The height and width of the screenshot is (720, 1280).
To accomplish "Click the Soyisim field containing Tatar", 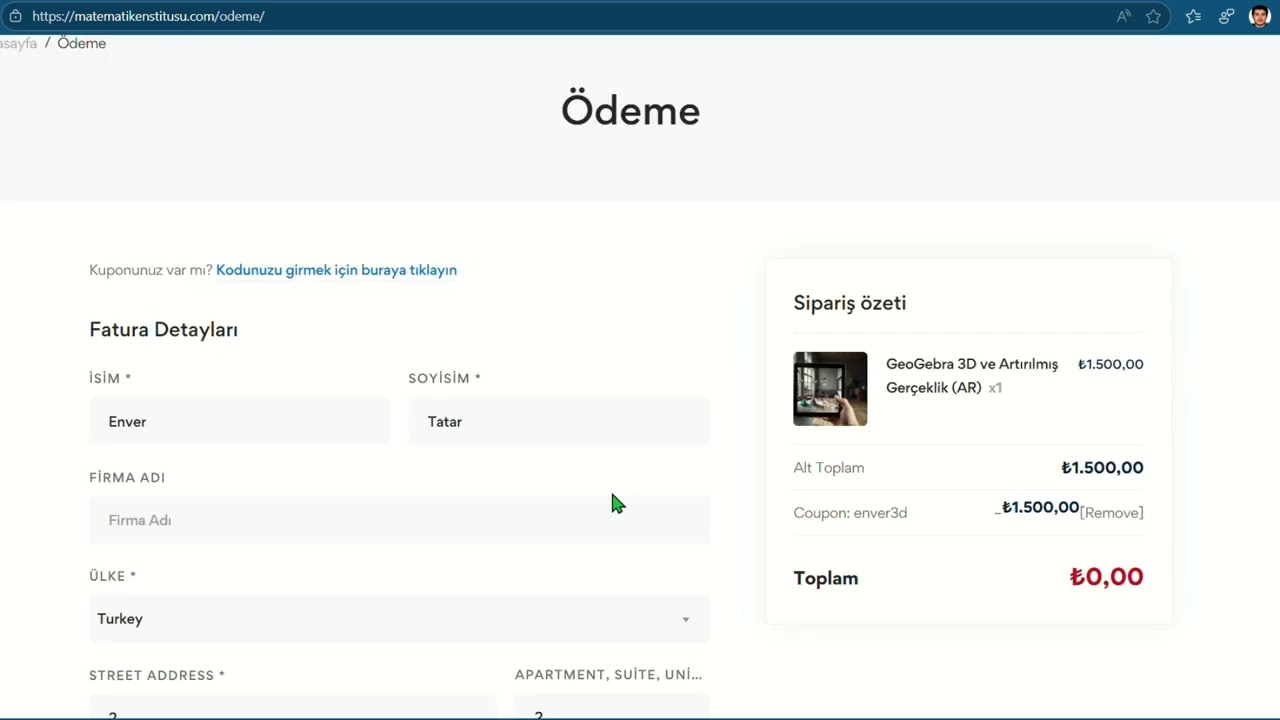I will (x=558, y=421).
